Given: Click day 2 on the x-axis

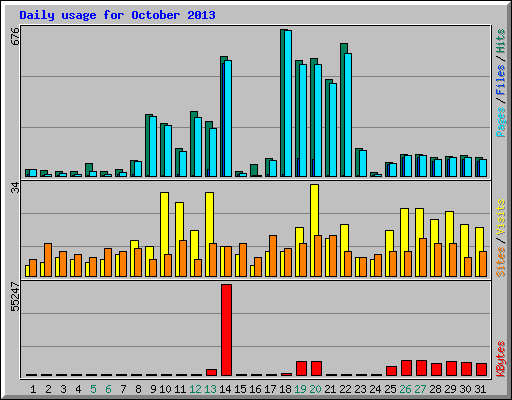Looking at the screenshot, I should [48, 389].
